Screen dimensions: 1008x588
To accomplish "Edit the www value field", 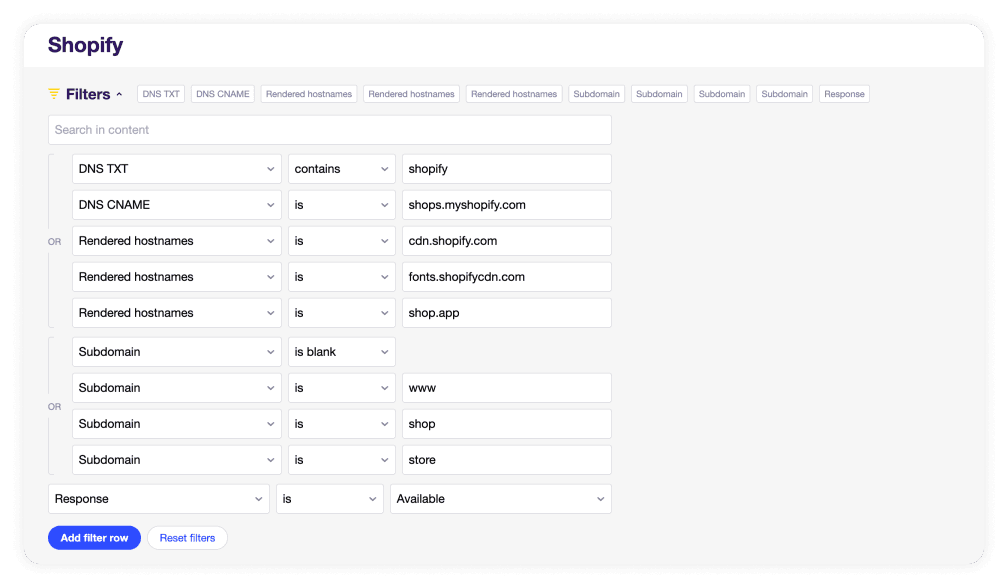I will [x=507, y=388].
